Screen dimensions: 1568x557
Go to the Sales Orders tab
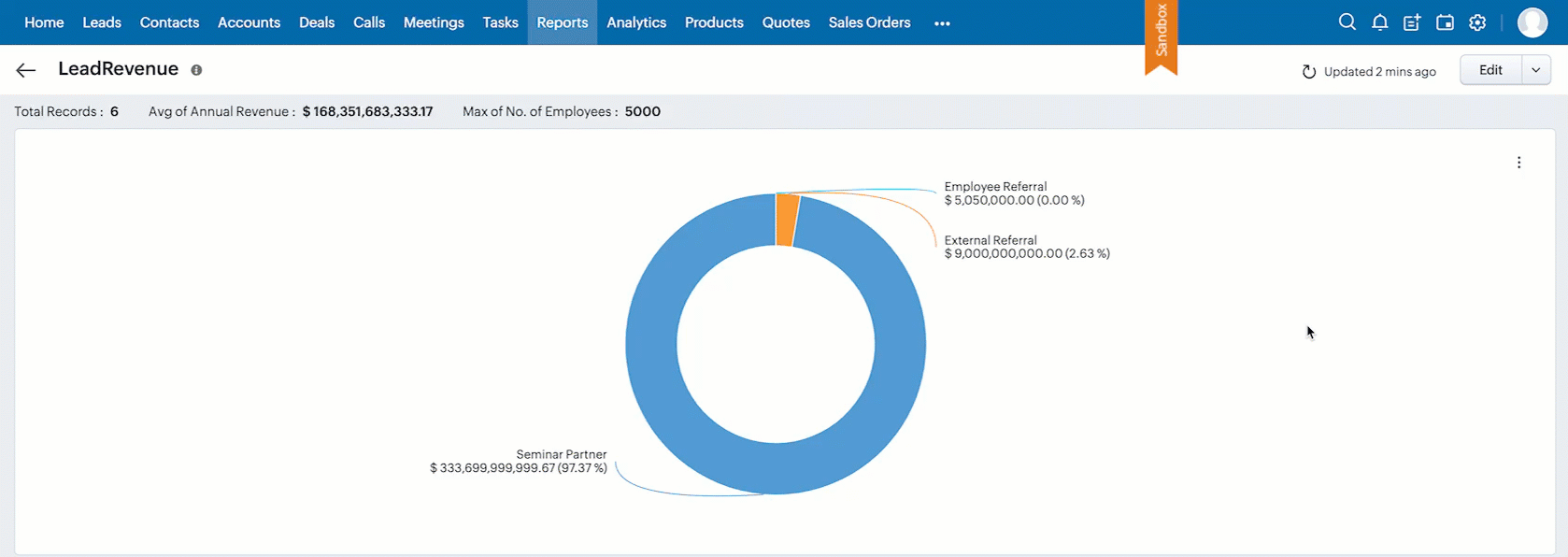pyautogui.click(x=869, y=22)
